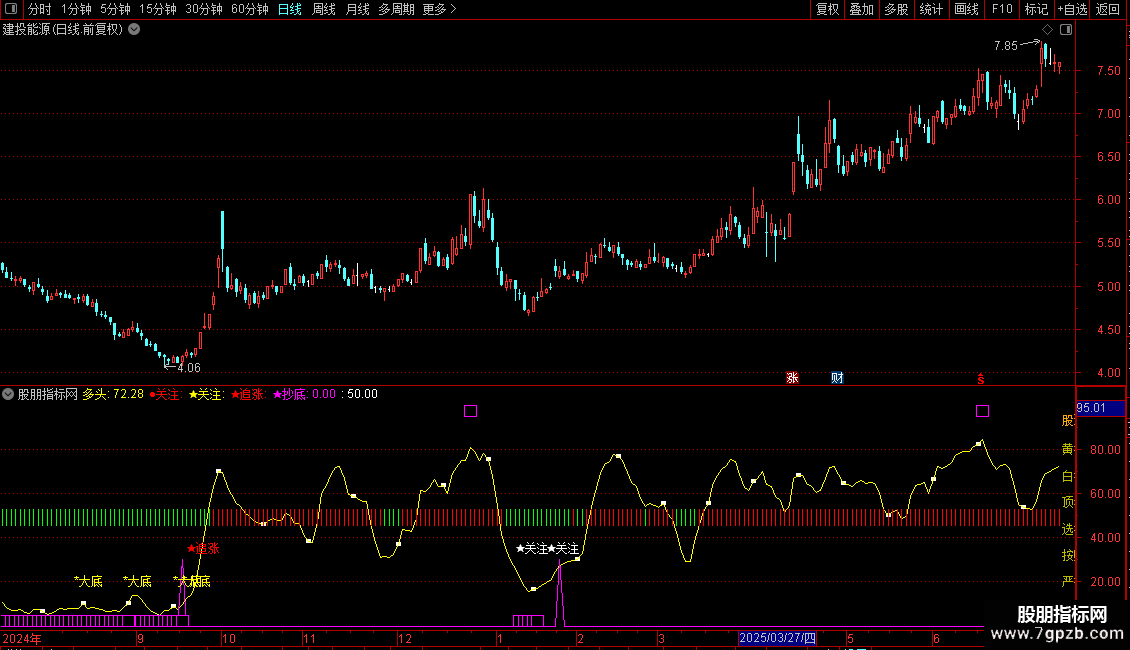Click the 2025/03/27 date marker on timeline
The width and height of the screenshot is (1130, 650).
coord(777,638)
